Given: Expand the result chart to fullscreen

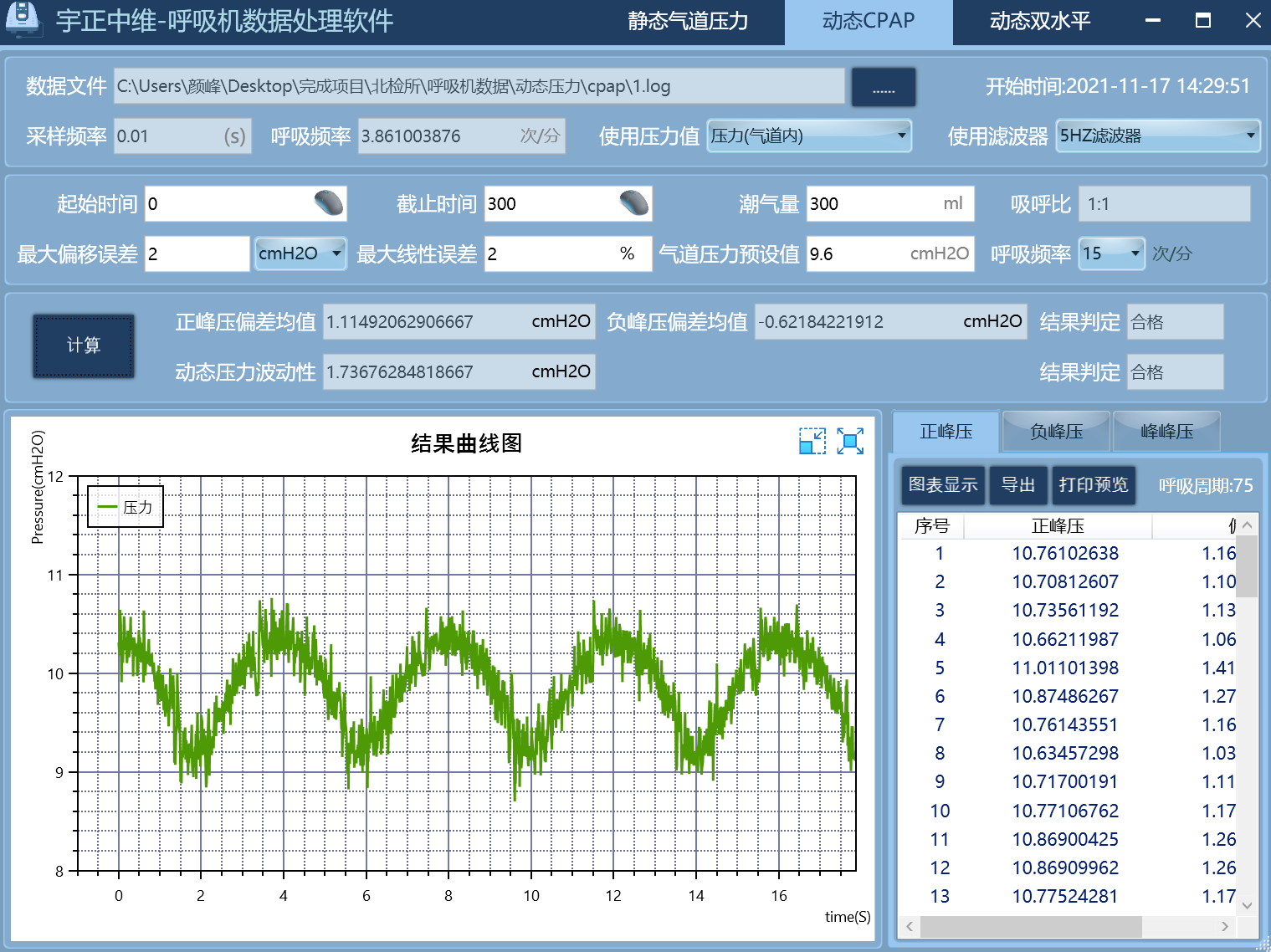Looking at the screenshot, I should pyautogui.click(x=850, y=442).
